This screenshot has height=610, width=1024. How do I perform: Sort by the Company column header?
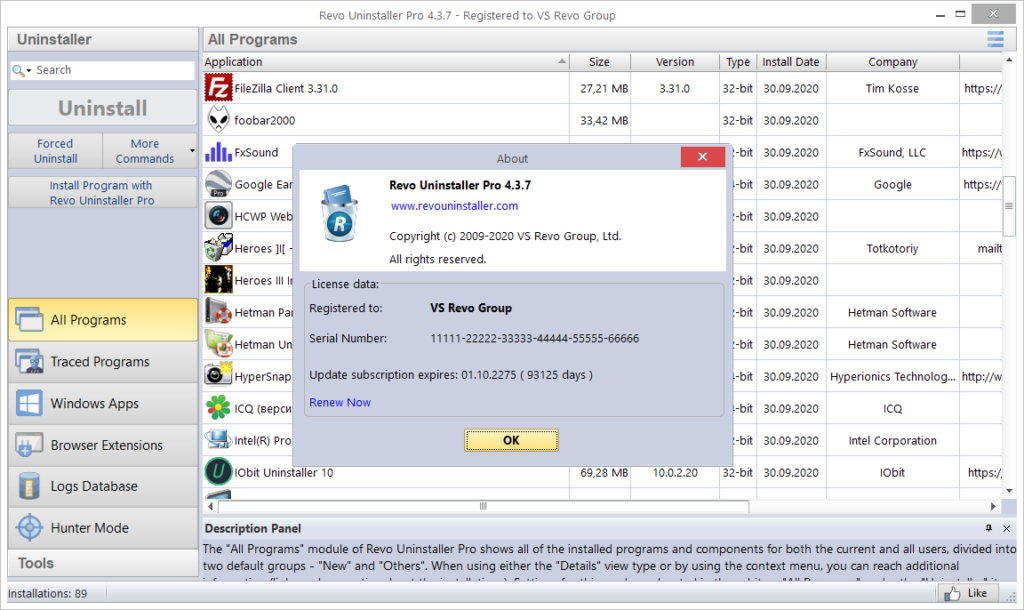(892, 62)
